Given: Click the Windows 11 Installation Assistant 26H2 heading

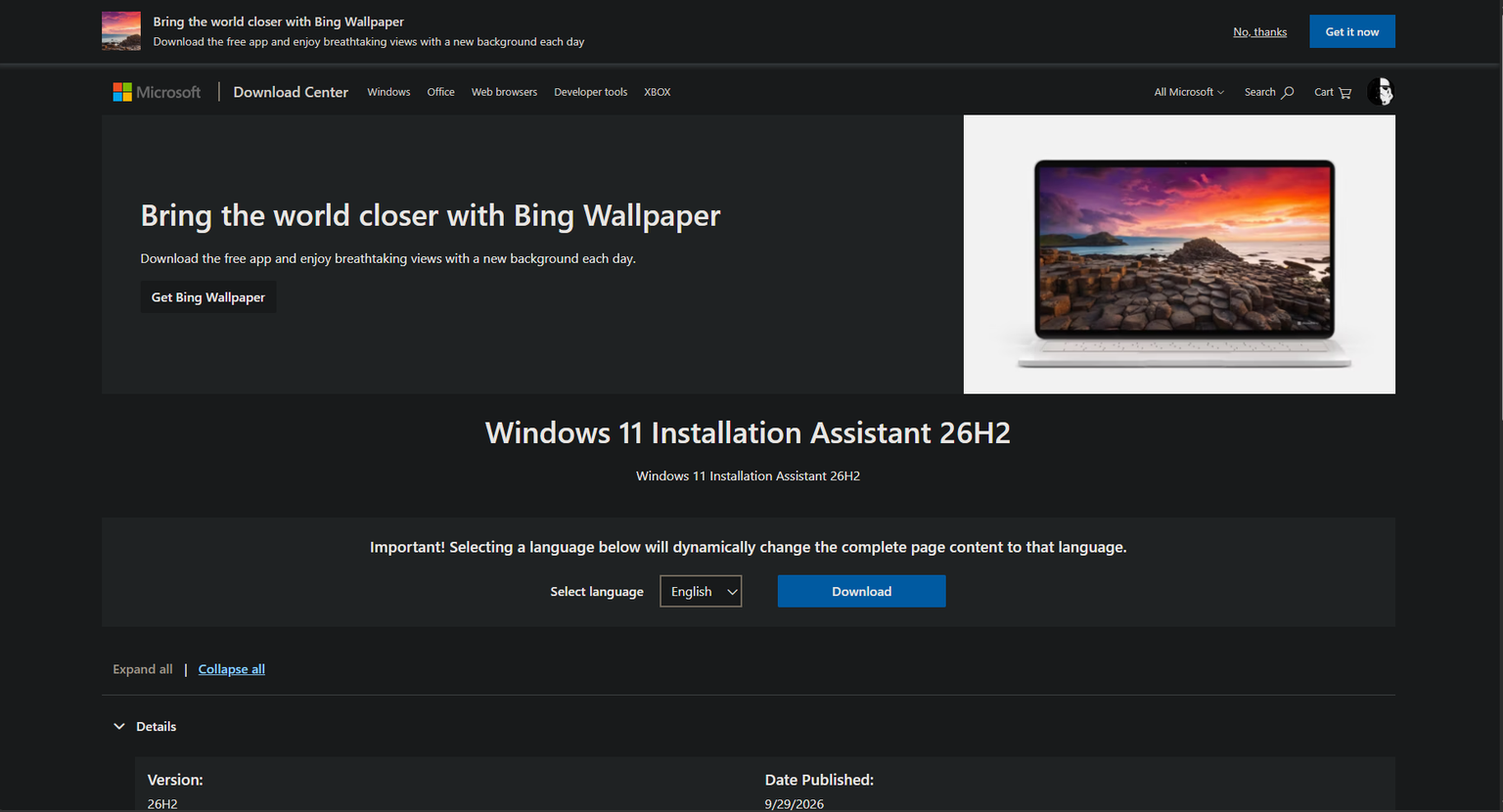Looking at the screenshot, I should [x=748, y=432].
